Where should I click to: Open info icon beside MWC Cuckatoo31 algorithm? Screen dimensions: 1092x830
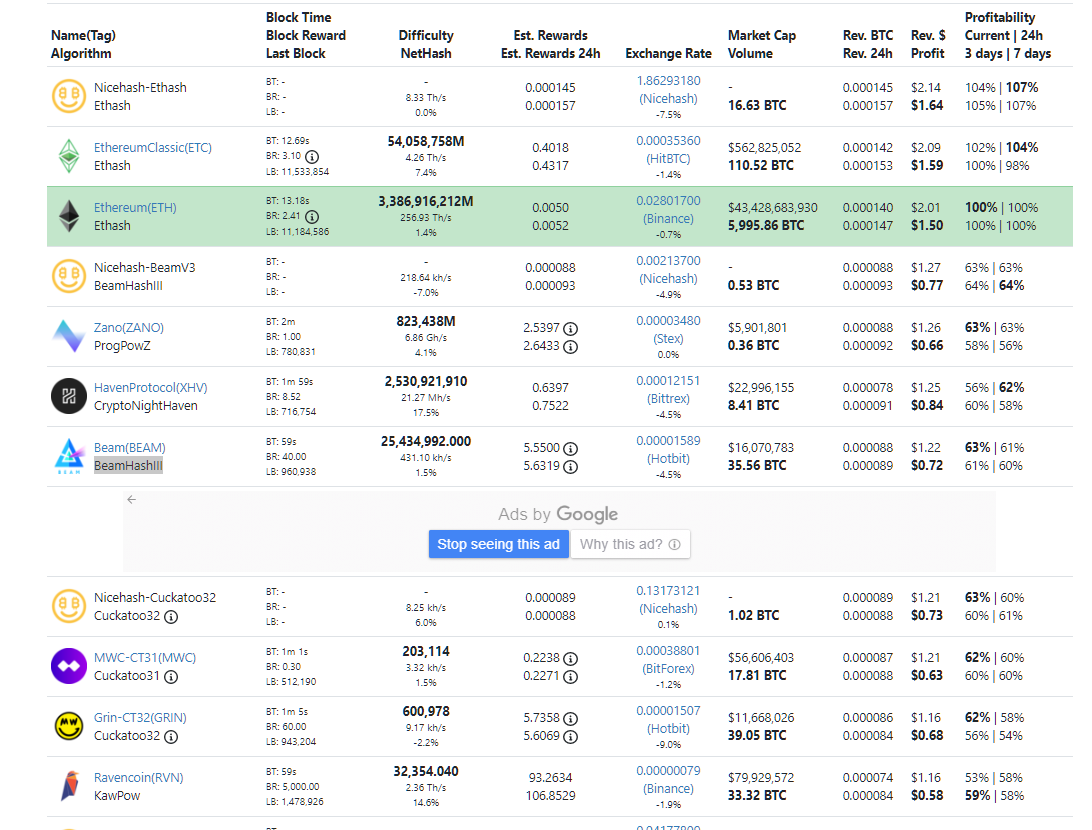tap(171, 677)
